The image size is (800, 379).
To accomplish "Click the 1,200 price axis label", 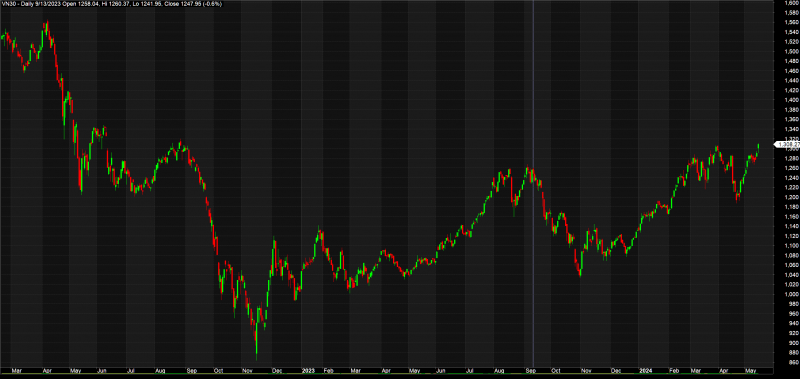I will [x=793, y=197].
